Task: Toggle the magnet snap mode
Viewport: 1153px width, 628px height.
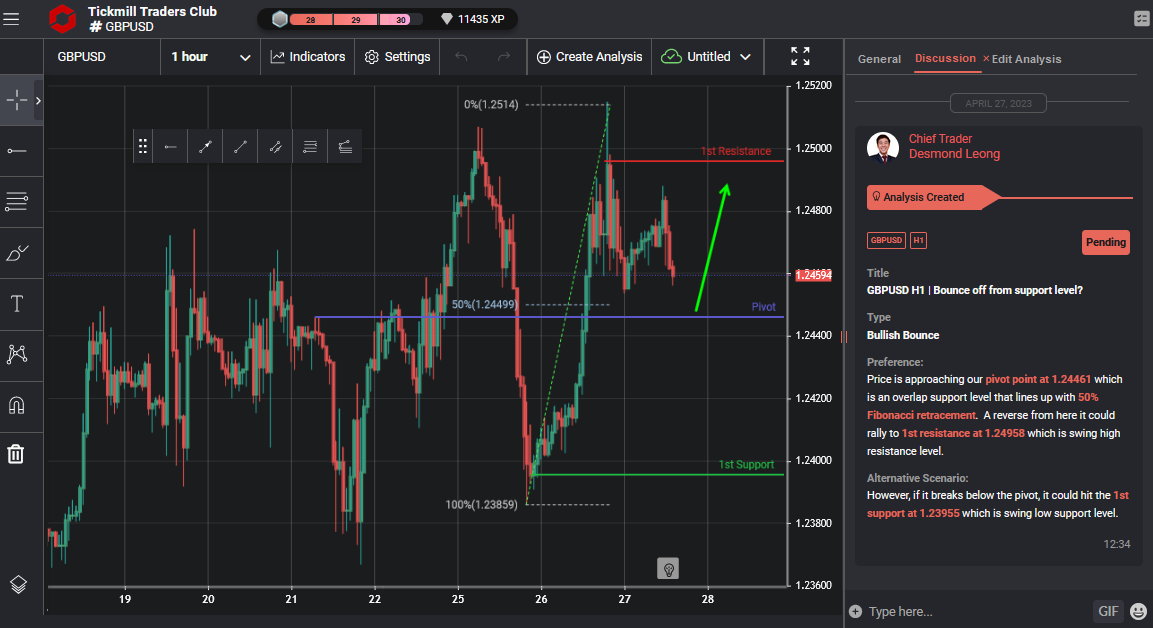Action: (17, 404)
